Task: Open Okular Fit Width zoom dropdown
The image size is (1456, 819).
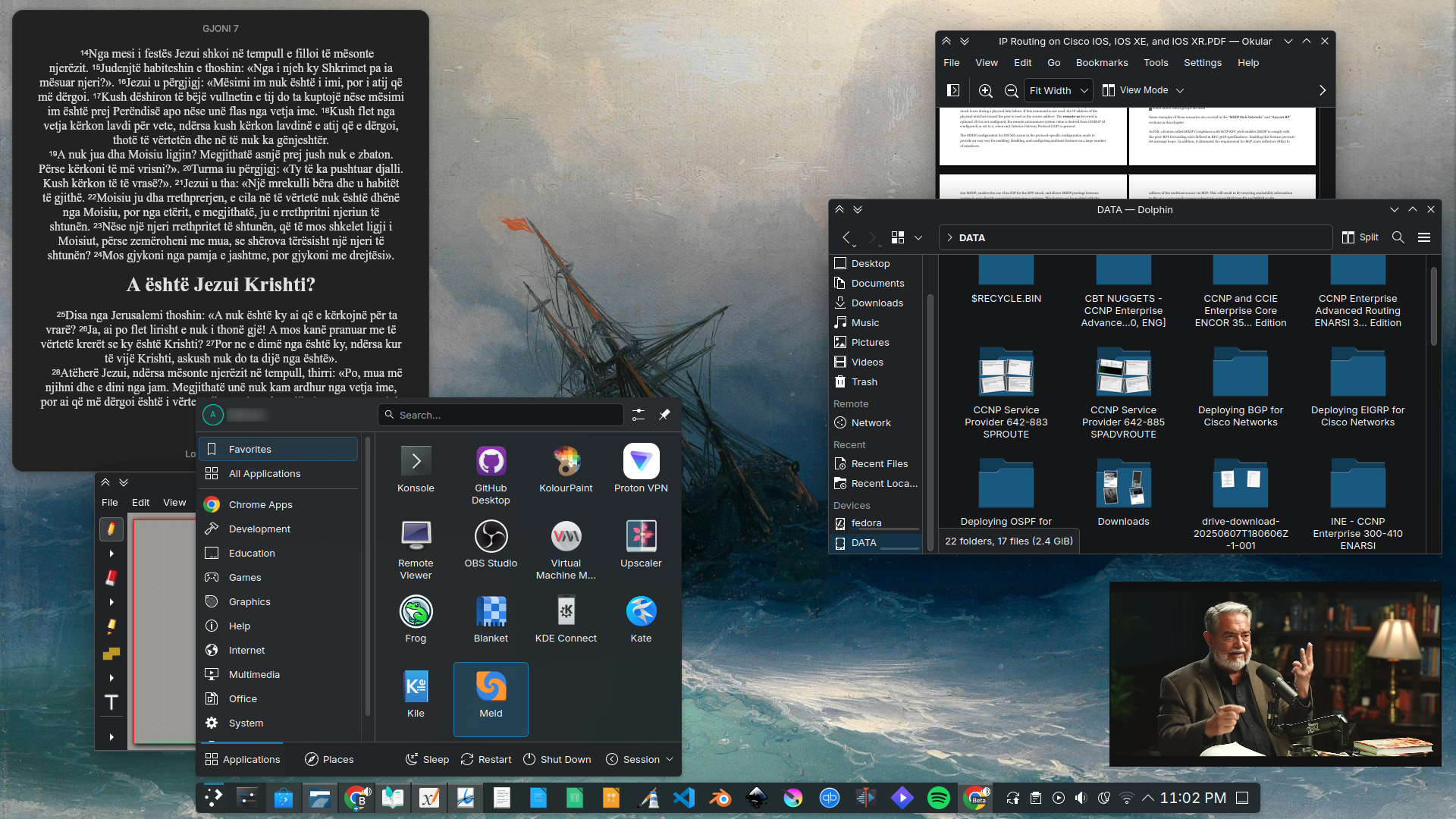Action: (x=1059, y=90)
